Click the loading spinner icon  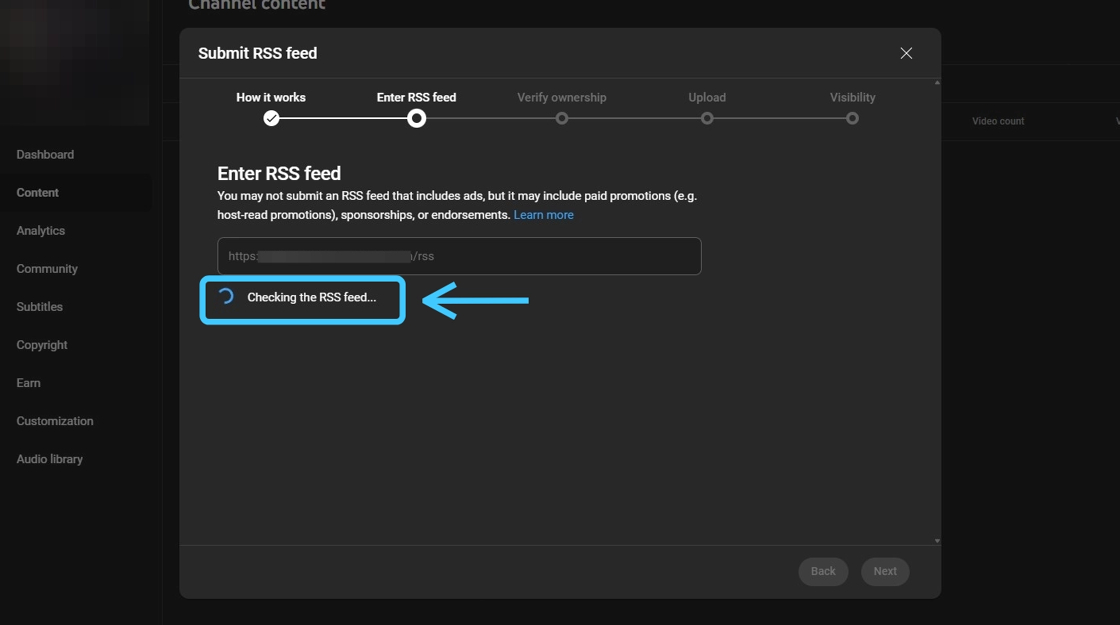pos(227,297)
